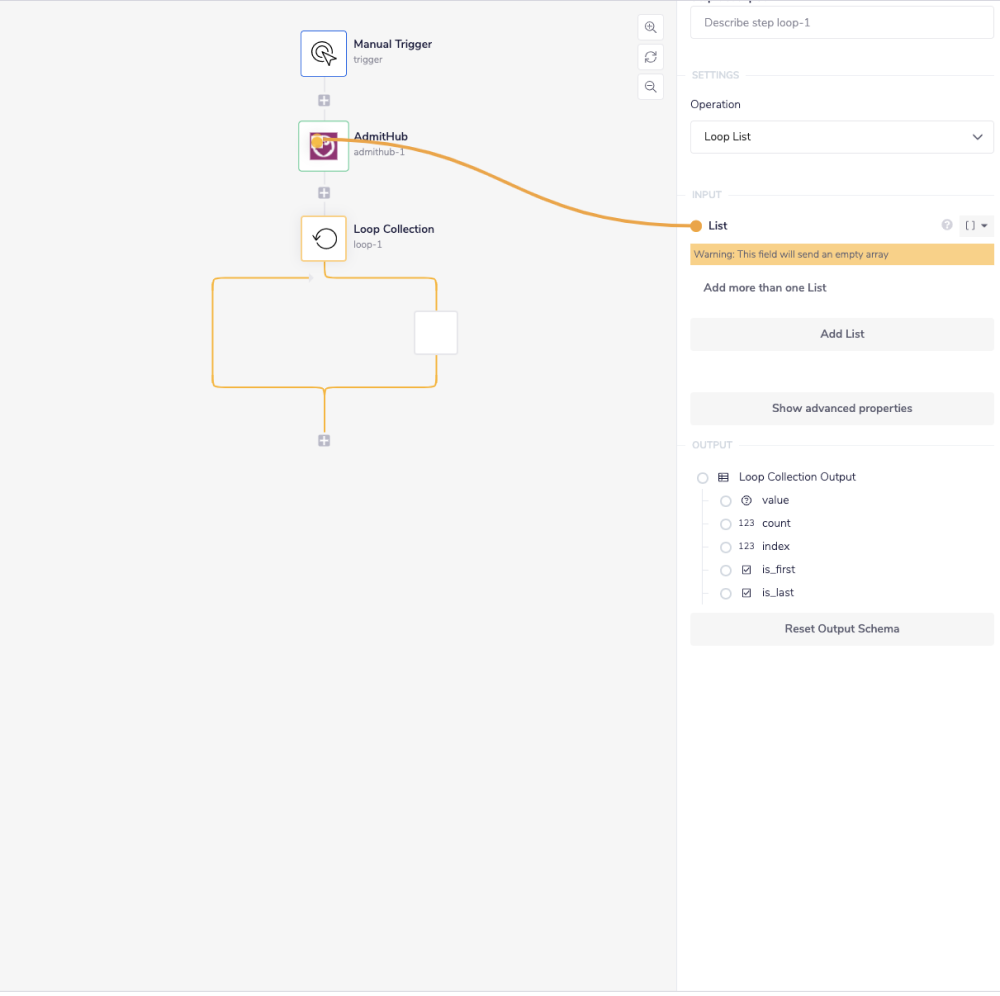Select the is_last output connector circle
Image resolution: width=1000 pixels, height=996 pixels.
click(x=726, y=594)
